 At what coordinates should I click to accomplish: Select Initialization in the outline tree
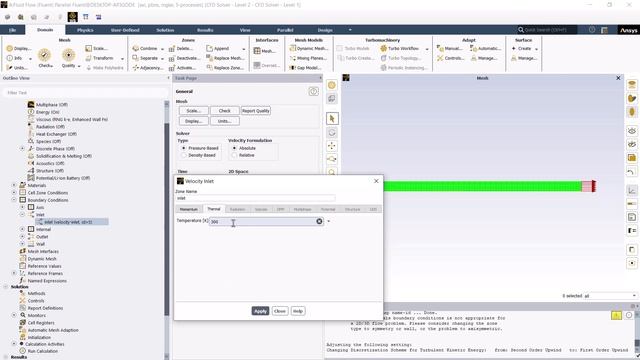[39, 338]
